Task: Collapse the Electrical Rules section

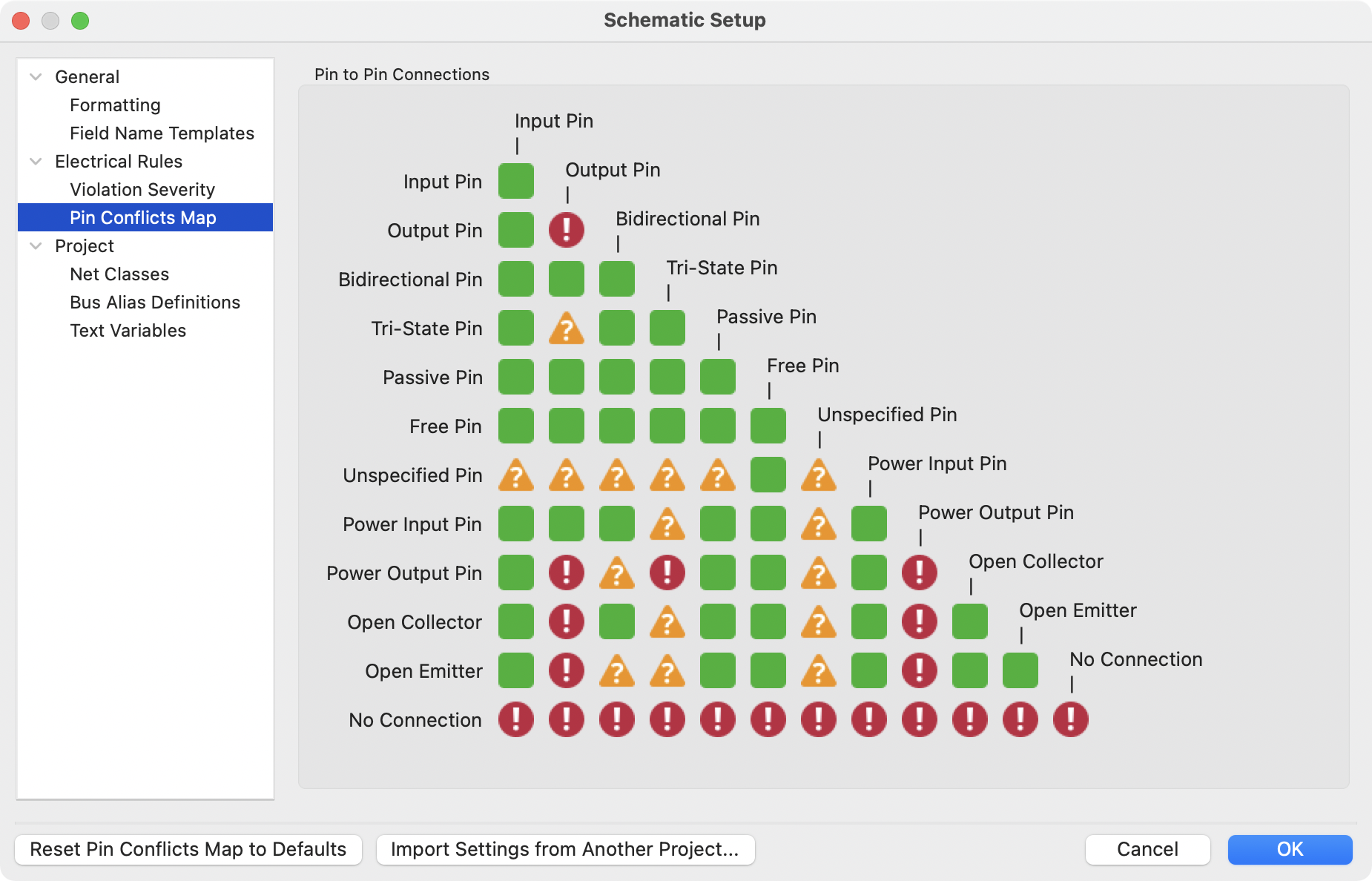Action: click(x=36, y=162)
